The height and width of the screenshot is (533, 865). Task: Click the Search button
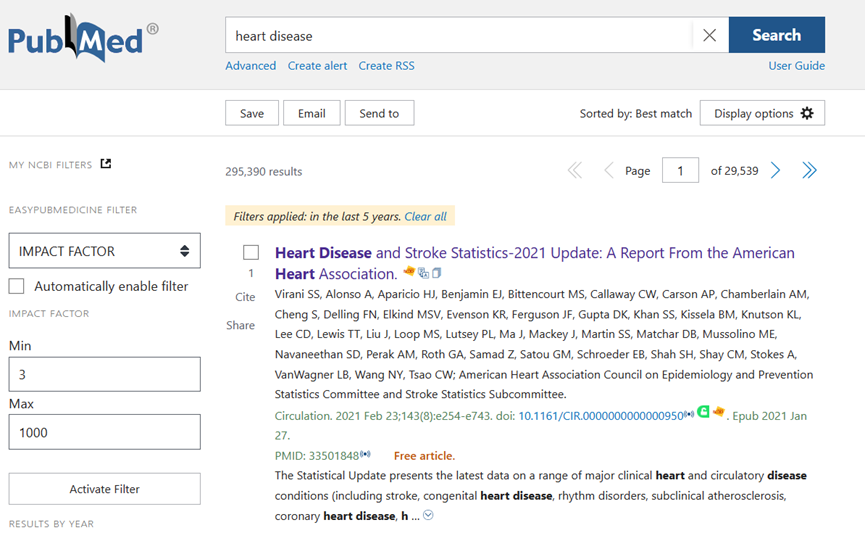[x=777, y=35]
